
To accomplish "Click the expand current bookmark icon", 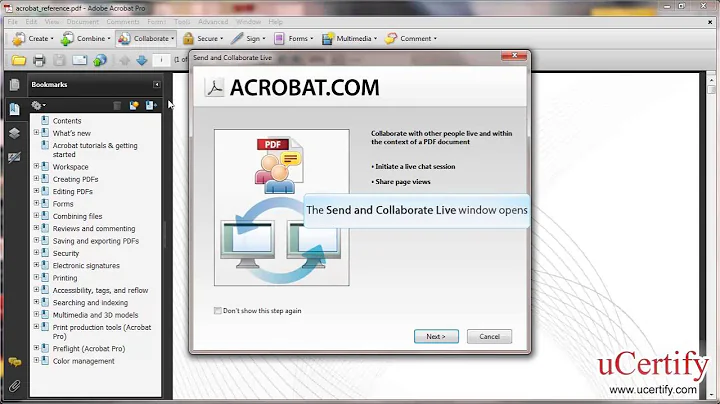I will tap(151, 106).
